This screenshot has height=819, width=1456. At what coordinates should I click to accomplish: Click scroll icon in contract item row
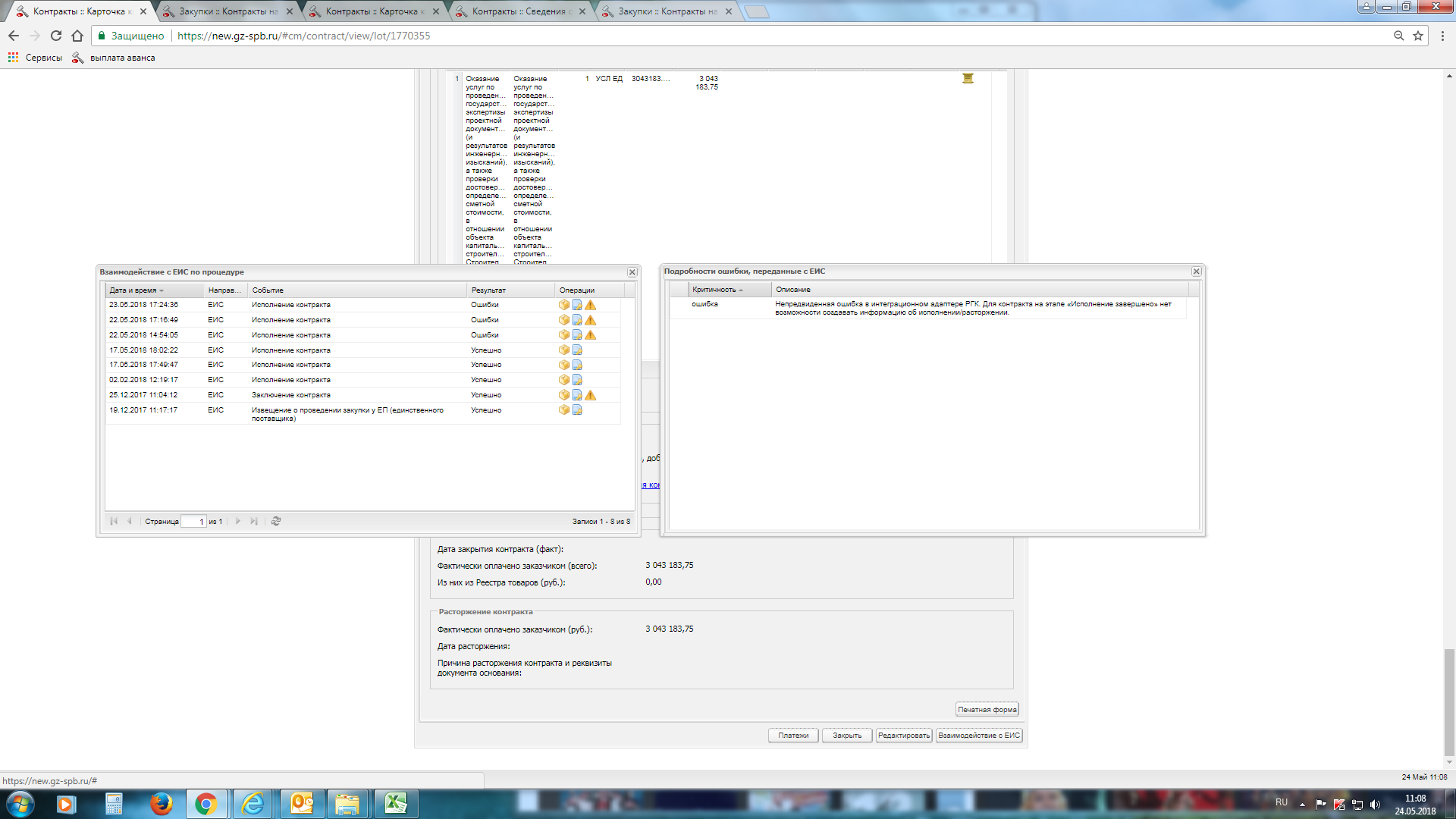[968, 78]
